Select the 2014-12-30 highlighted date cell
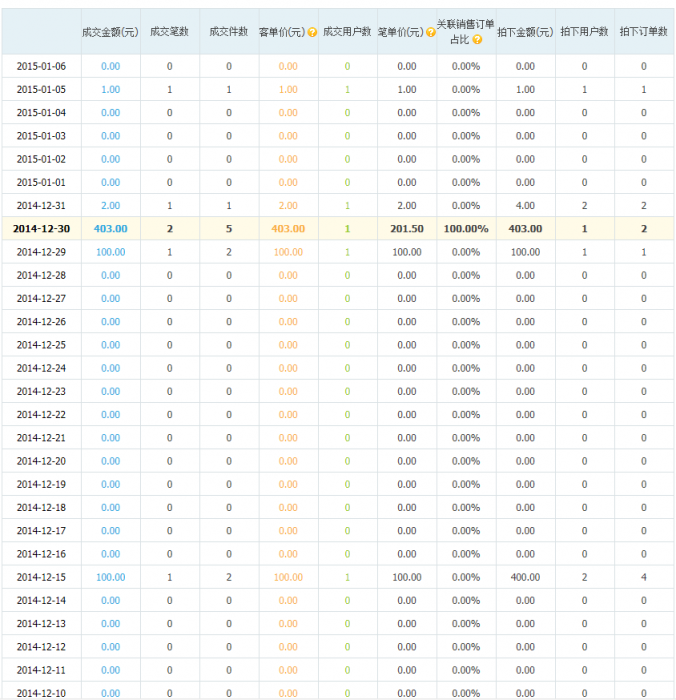This screenshot has width=676, height=700. click(x=41, y=229)
